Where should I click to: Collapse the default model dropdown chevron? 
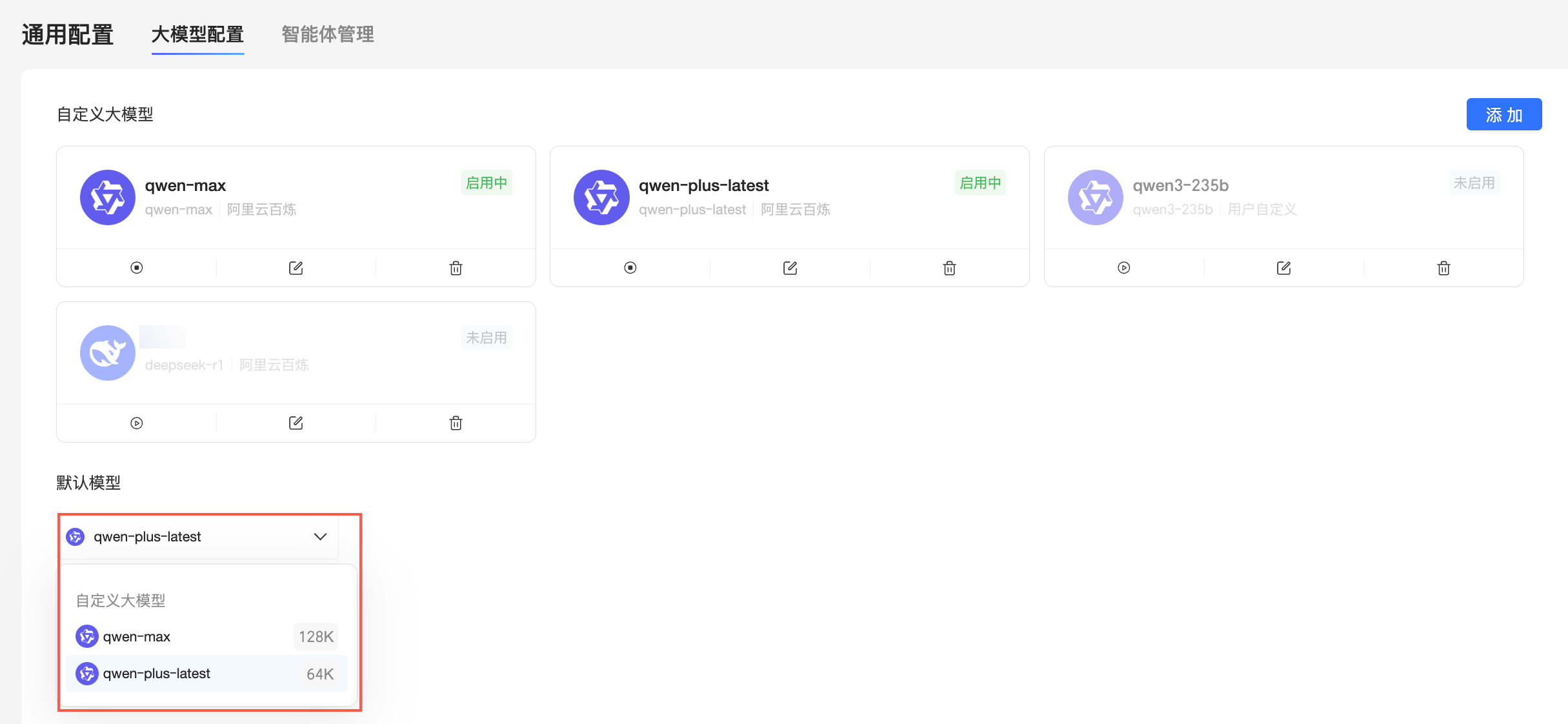pyautogui.click(x=320, y=537)
